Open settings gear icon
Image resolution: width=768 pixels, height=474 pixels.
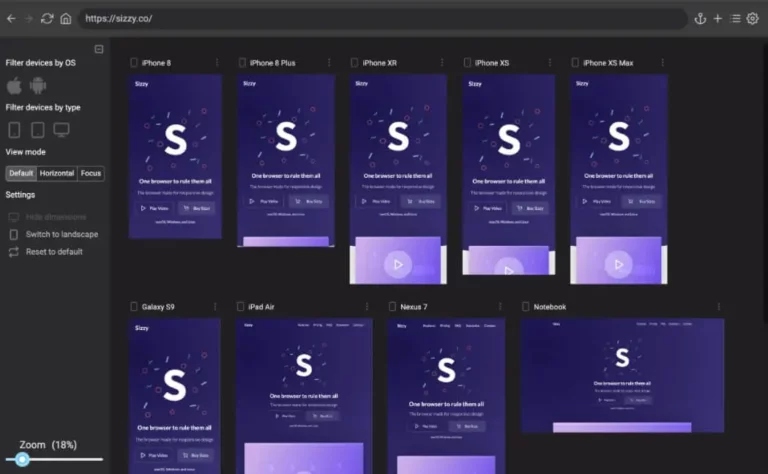[752, 19]
